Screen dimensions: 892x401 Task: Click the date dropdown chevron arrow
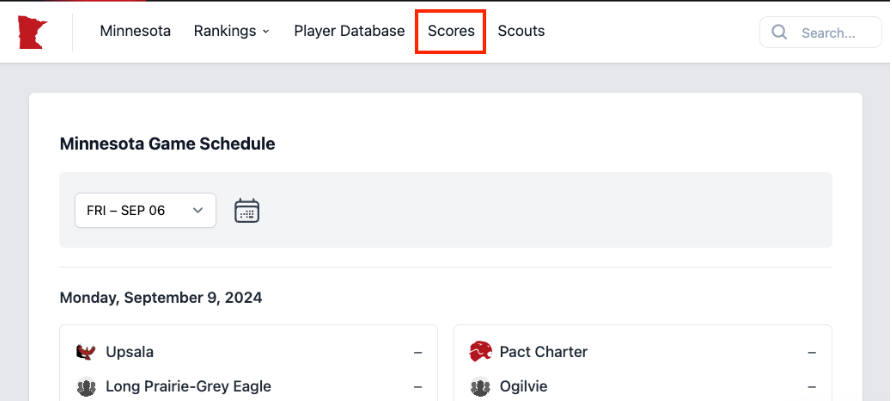[198, 210]
